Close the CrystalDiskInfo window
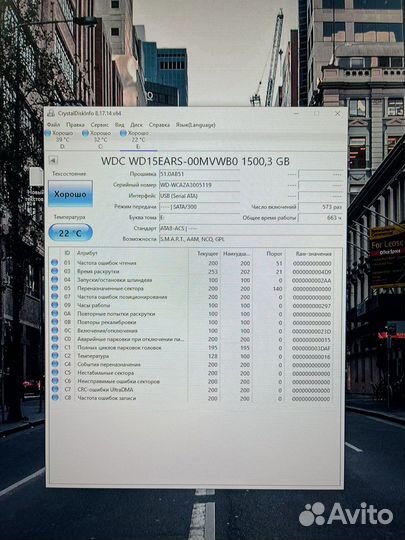 [x=338, y=113]
